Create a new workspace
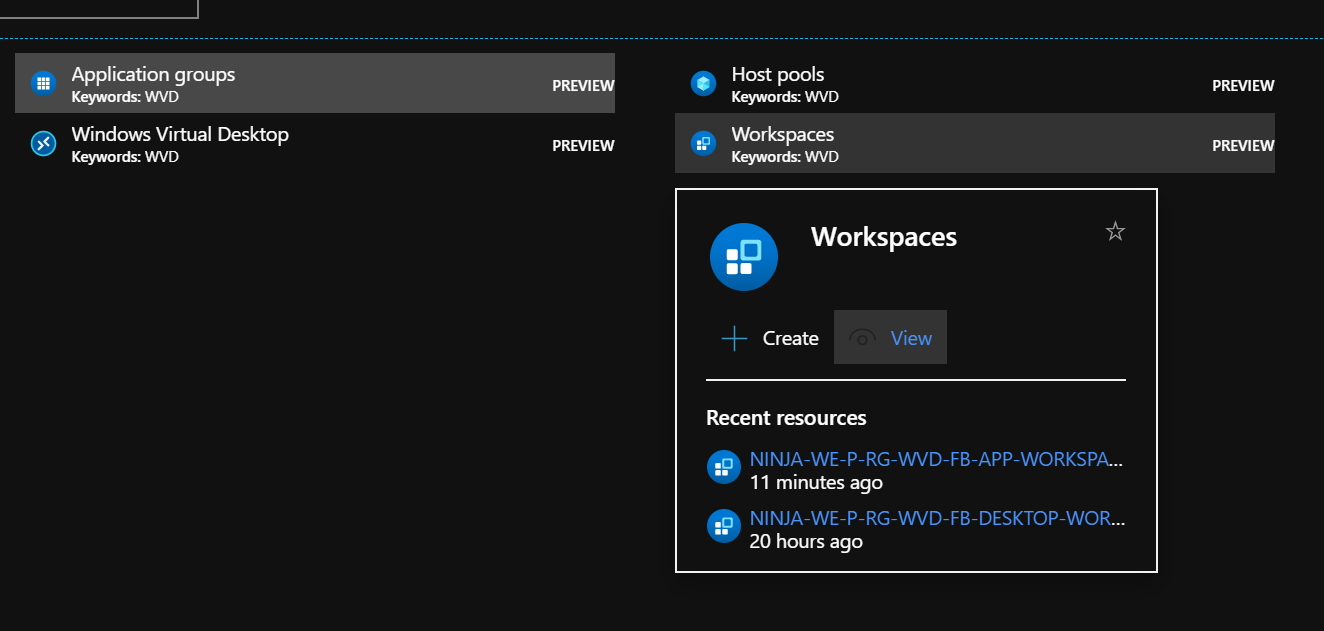 coord(770,338)
